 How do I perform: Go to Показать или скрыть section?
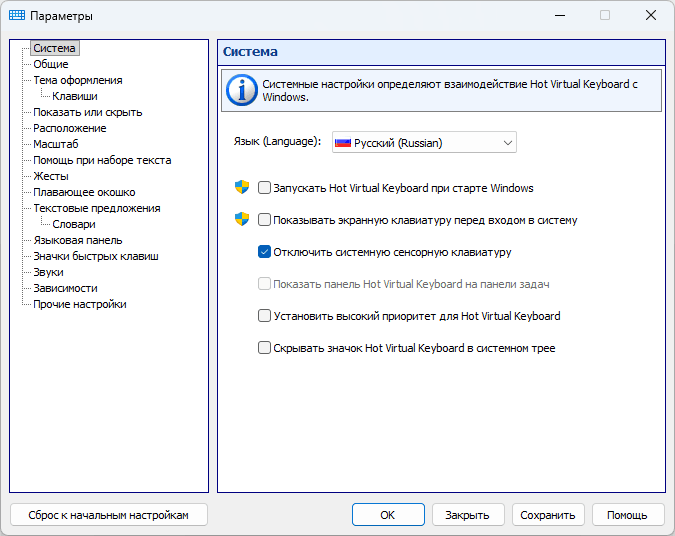(x=88, y=112)
